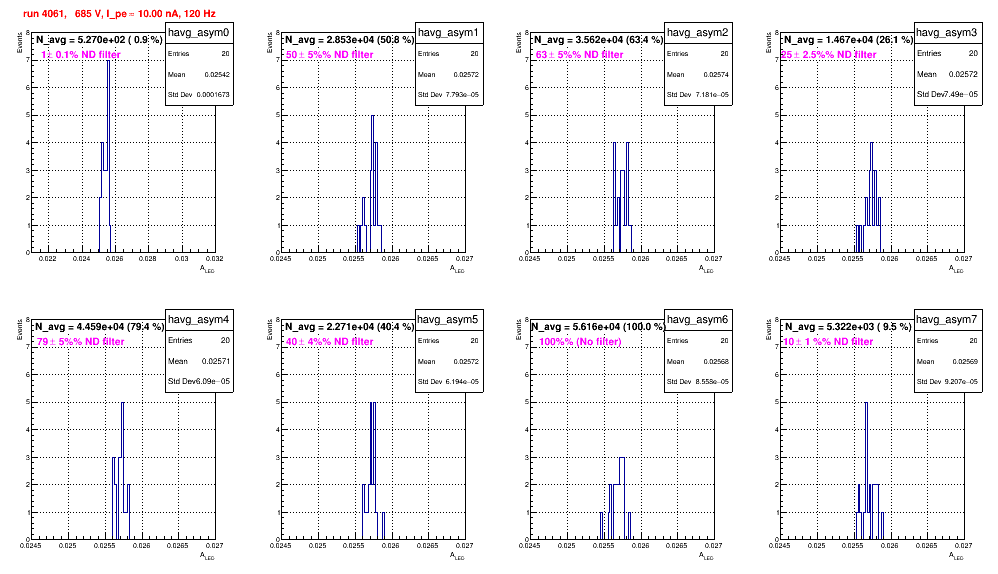This screenshot has width=998, height=574.
Task: Pick the magenta "63± 5%% ND filter" text
Action: 579,55
